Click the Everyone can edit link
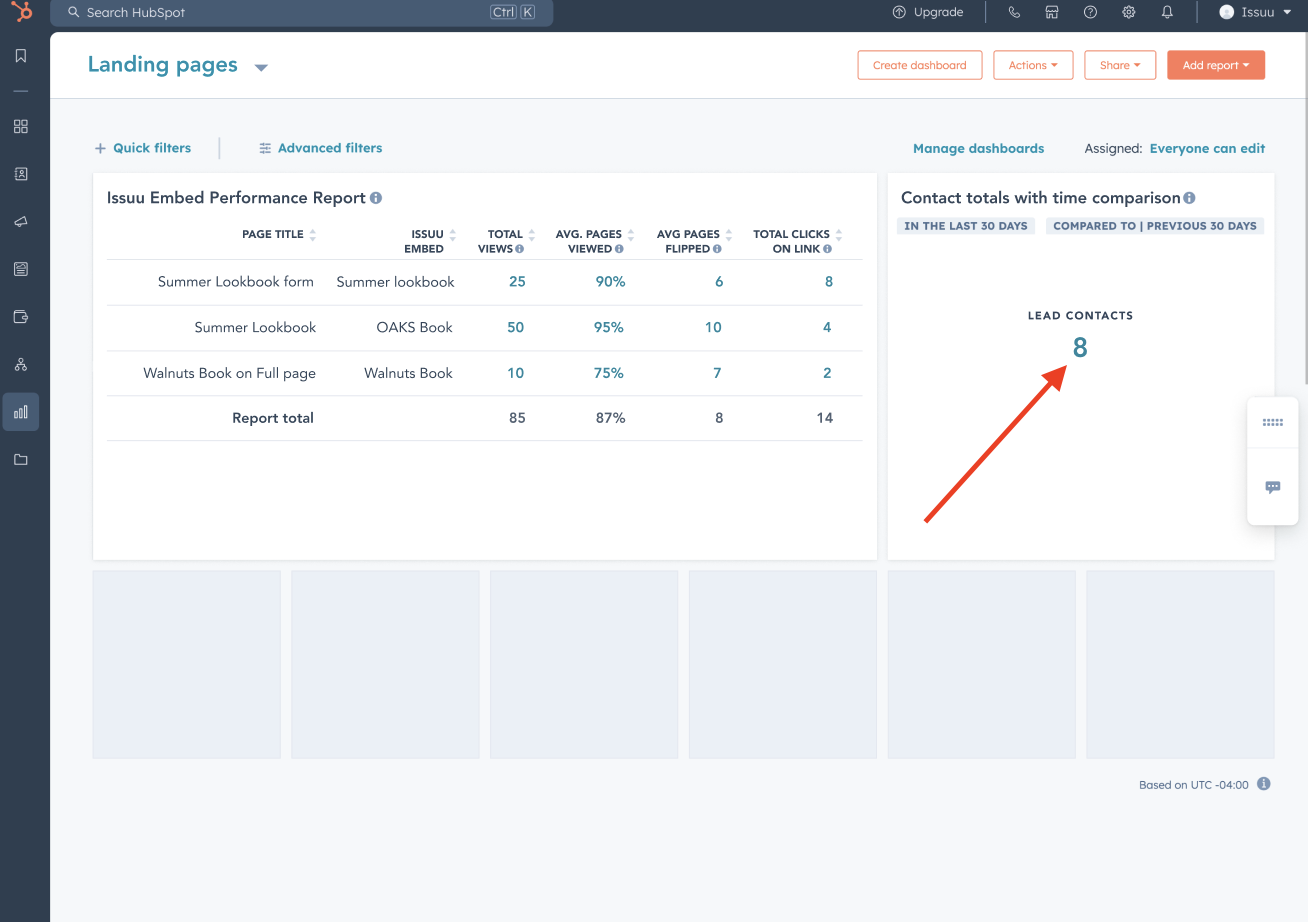 pyautogui.click(x=1207, y=148)
